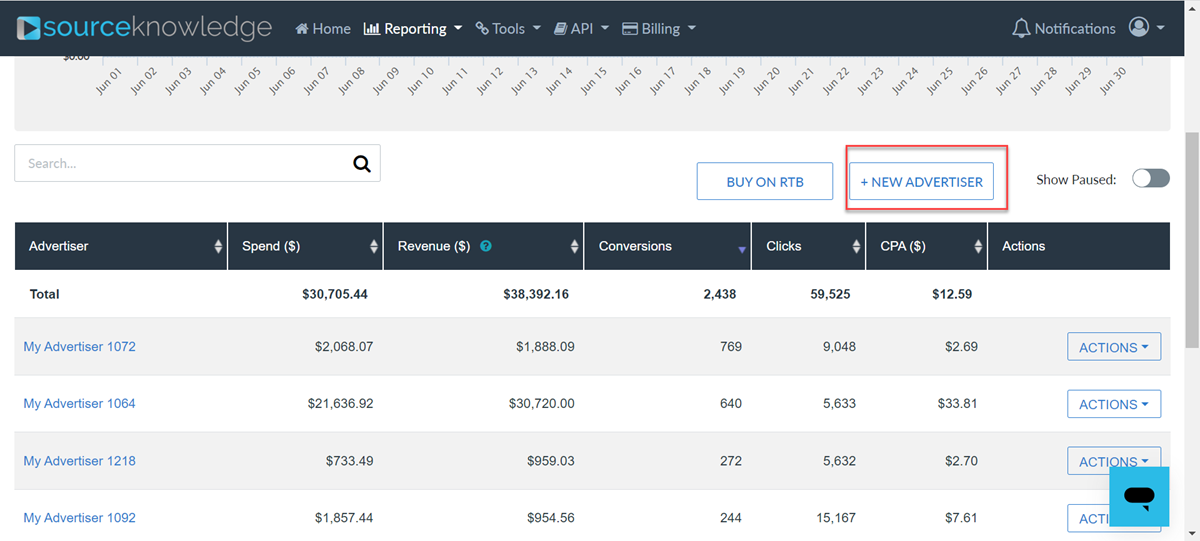Open the user account avatar menu
This screenshot has width=1200, height=541.
pos(1146,28)
